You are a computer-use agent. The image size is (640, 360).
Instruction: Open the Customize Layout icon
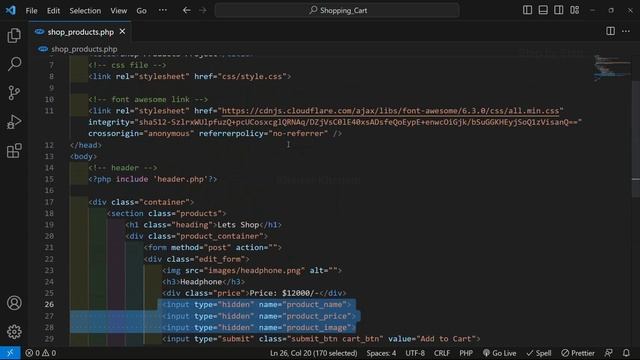coord(575,10)
